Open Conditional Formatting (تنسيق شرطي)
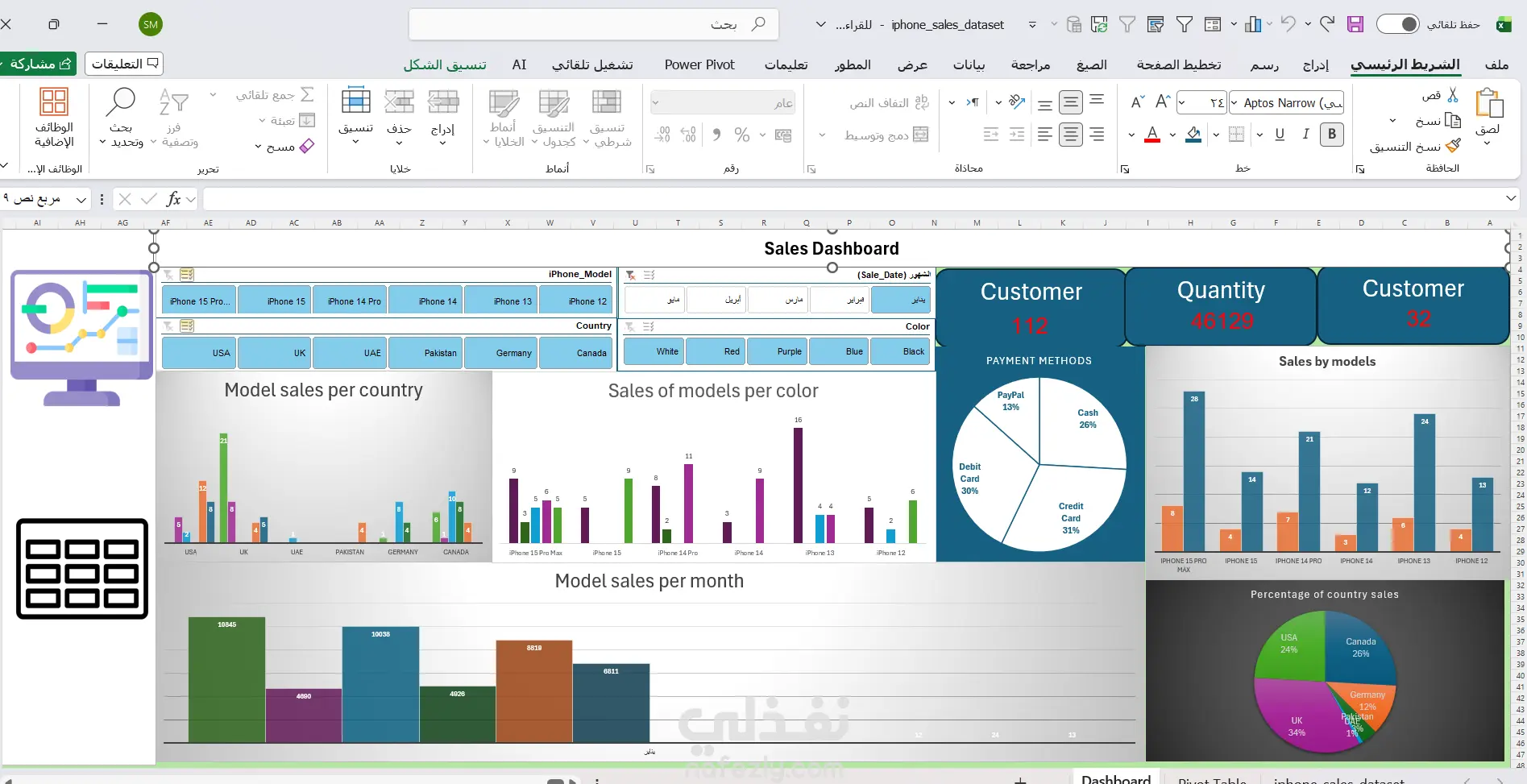Viewport: 1527px width, 784px height. (x=608, y=118)
